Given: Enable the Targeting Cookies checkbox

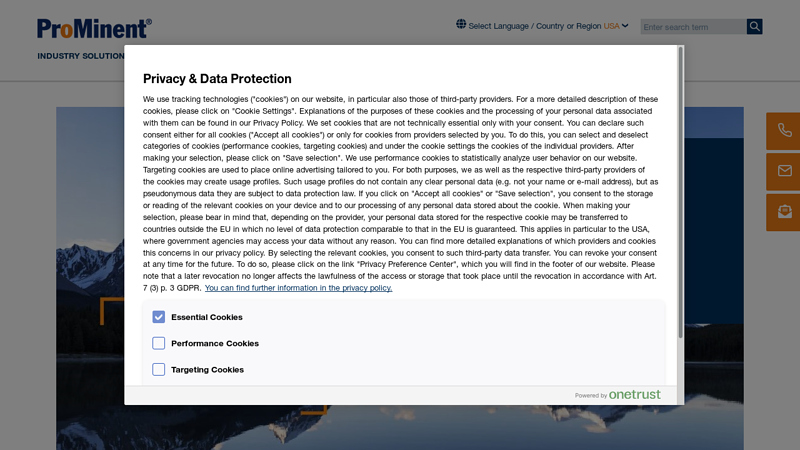Looking at the screenshot, I should pos(159,369).
